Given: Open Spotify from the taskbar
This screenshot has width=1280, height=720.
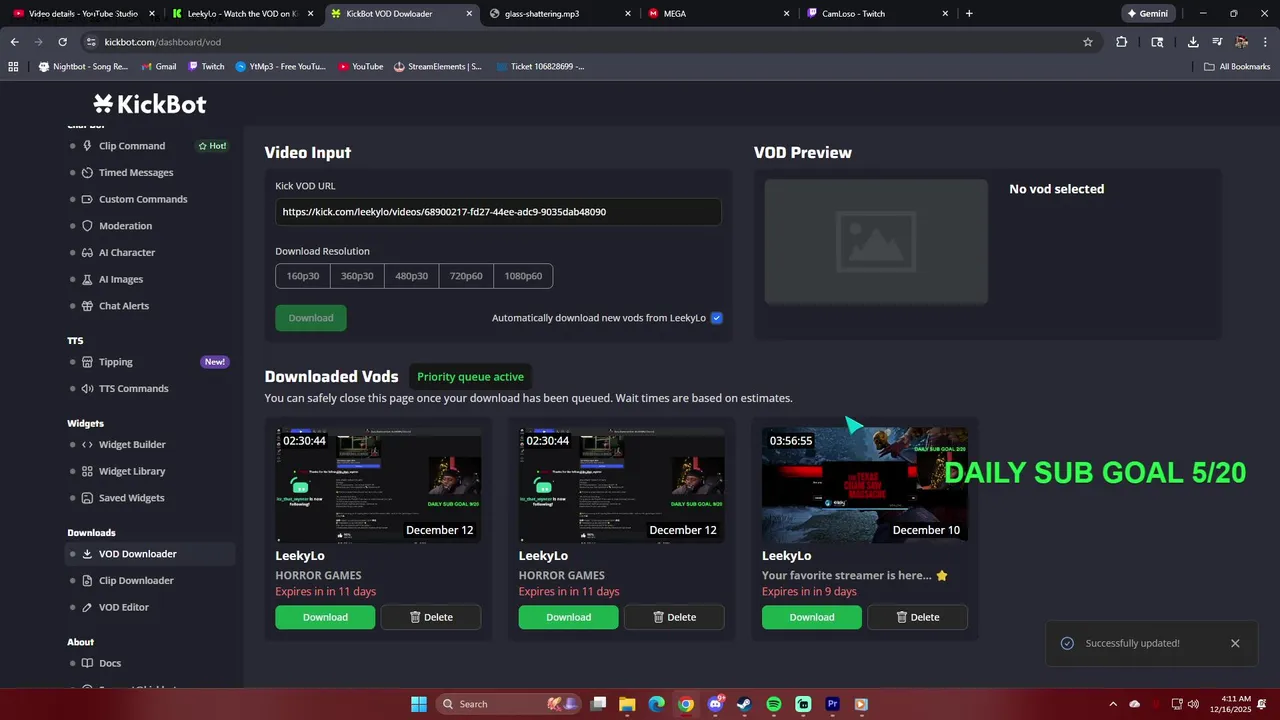Looking at the screenshot, I should pyautogui.click(x=774, y=704).
